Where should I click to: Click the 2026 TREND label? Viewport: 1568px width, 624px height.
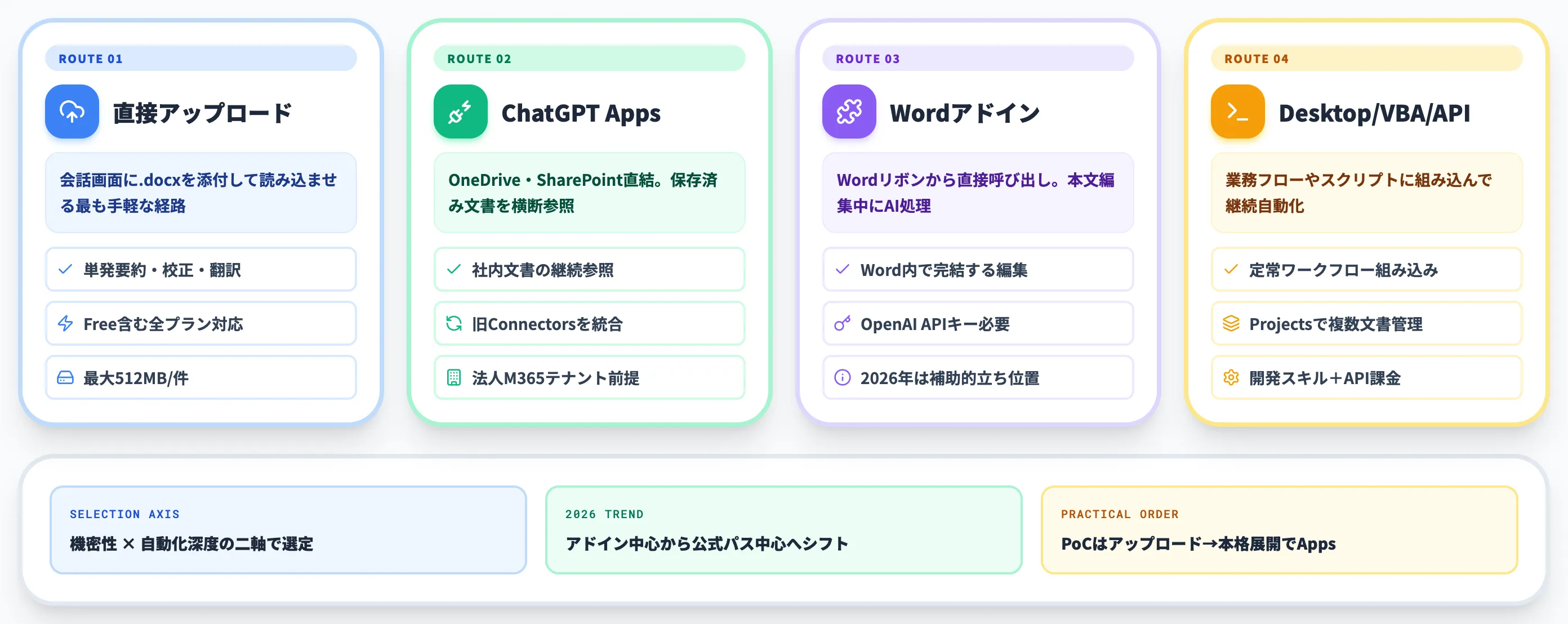click(604, 514)
